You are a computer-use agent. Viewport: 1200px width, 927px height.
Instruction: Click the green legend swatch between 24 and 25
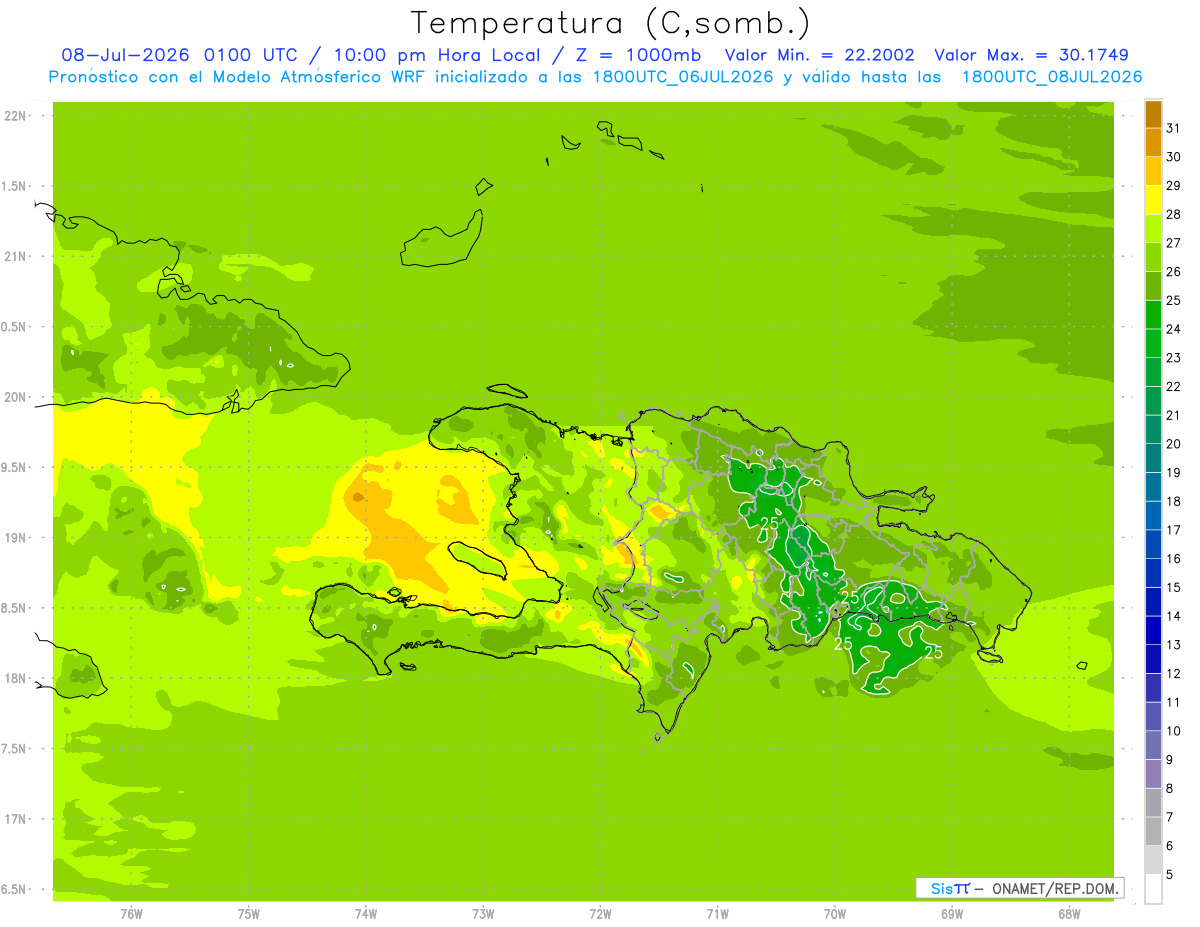point(1153,314)
